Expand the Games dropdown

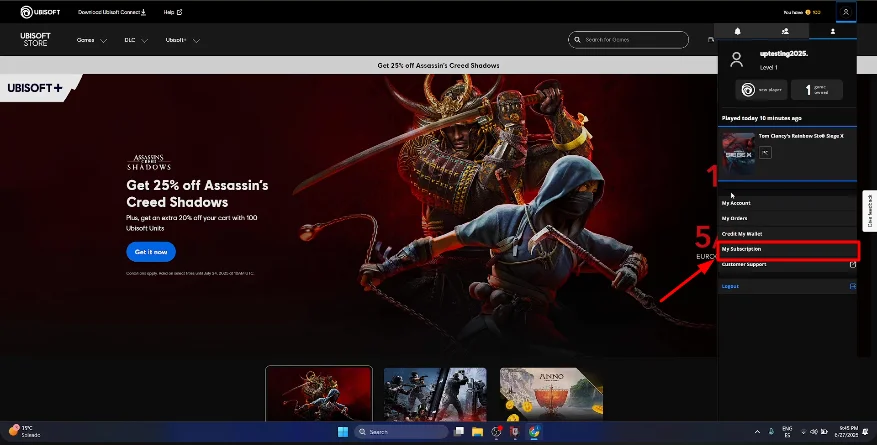pos(92,40)
